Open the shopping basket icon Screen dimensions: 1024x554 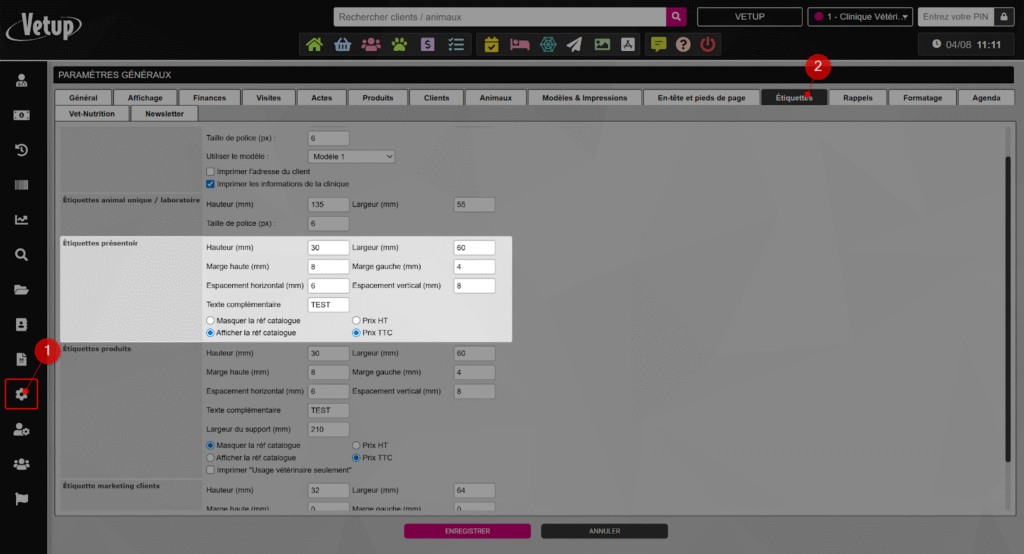[x=343, y=44]
